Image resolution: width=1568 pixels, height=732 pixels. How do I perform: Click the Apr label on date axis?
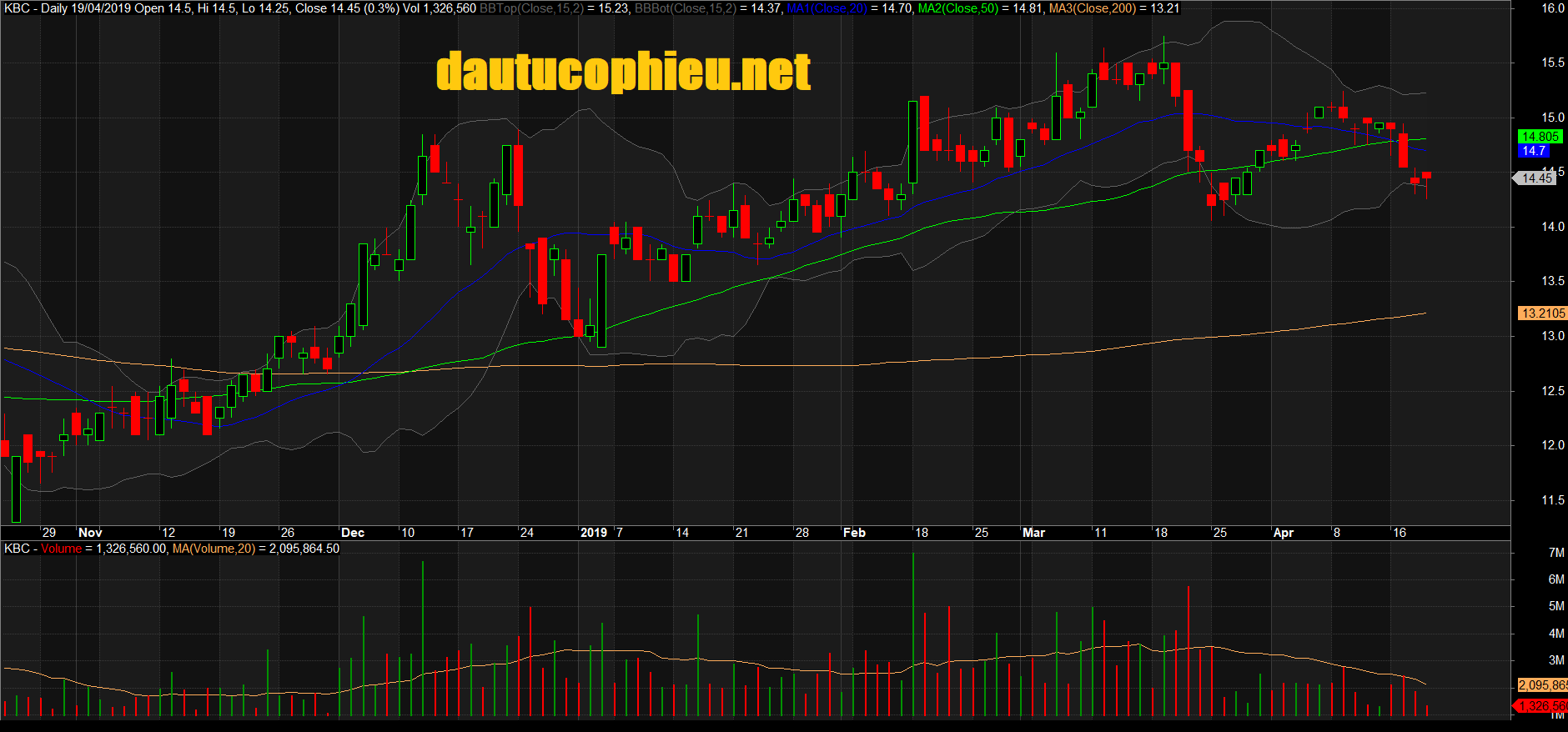click(x=1283, y=533)
